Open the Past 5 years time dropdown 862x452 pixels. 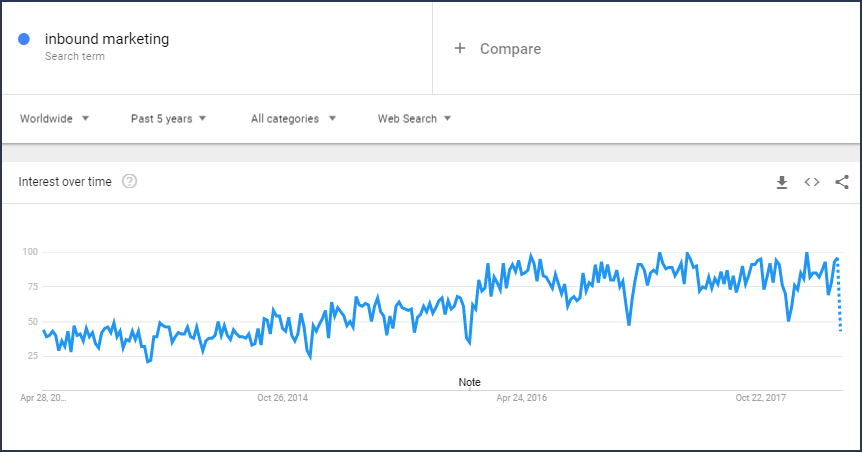(168, 118)
